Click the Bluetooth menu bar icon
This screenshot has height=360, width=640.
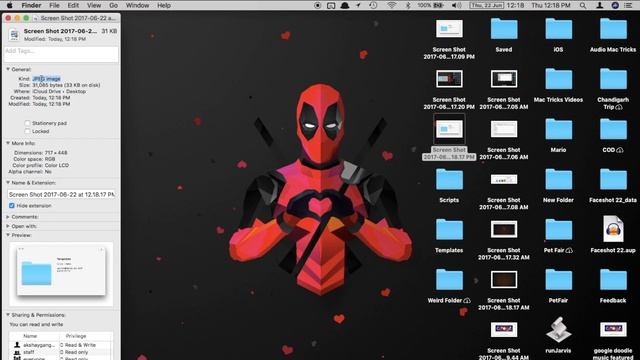pyautogui.click(x=408, y=5)
